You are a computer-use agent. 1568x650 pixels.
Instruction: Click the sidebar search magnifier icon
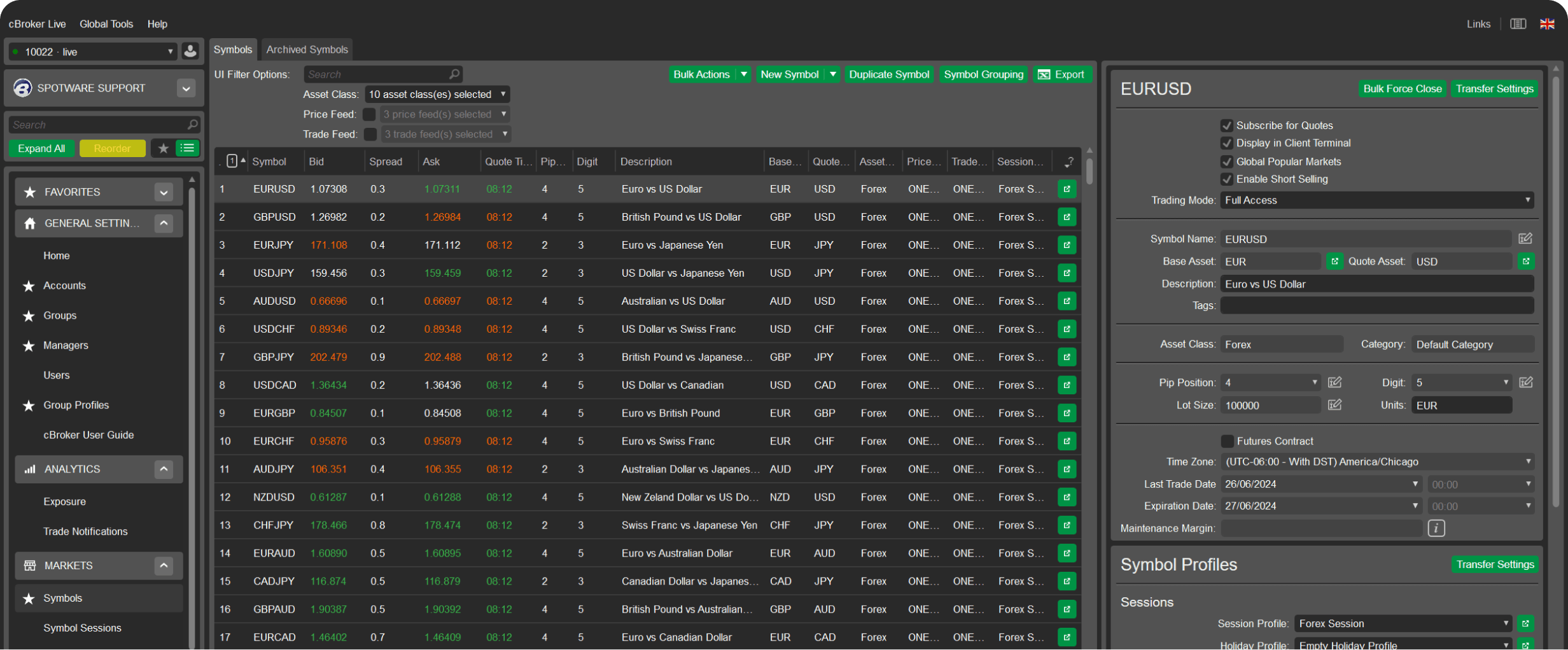click(x=192, y=125)
